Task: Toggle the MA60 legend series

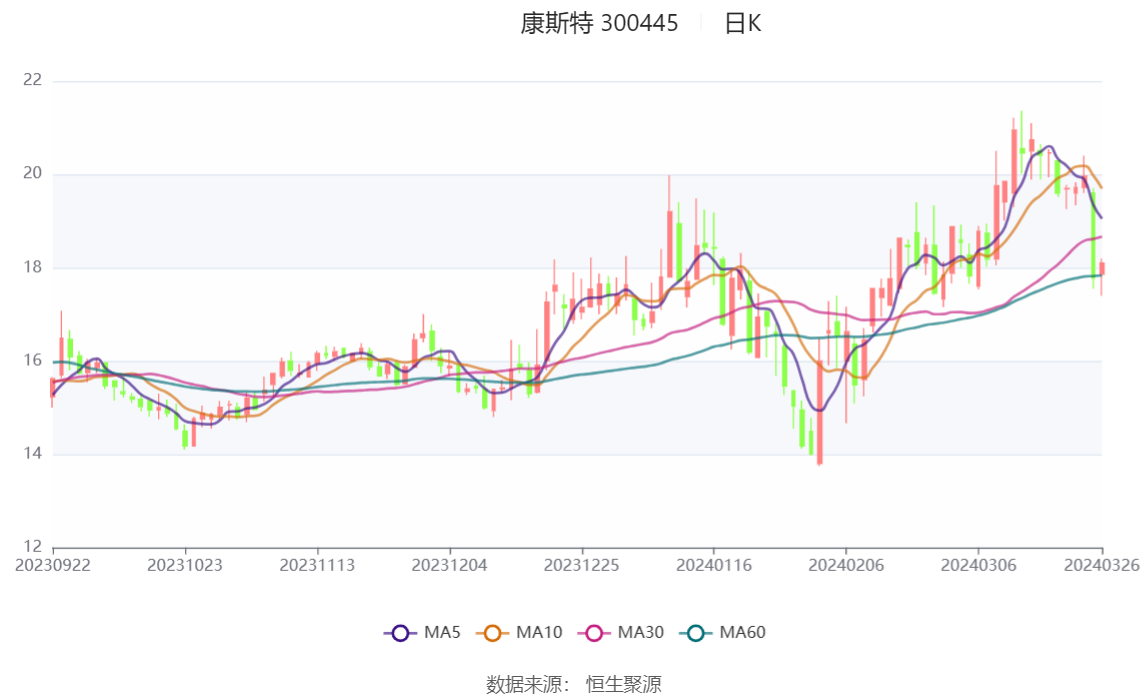Action: point(723,632)
